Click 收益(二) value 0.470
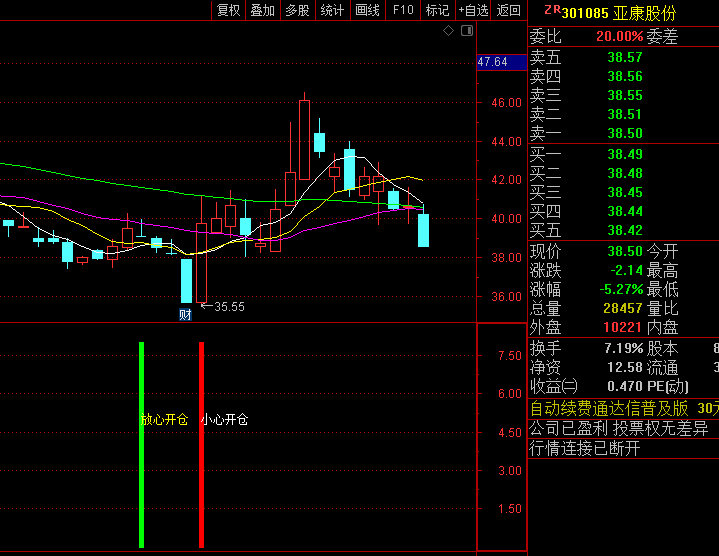Screen dimensions: 719x556 (625, 386)
